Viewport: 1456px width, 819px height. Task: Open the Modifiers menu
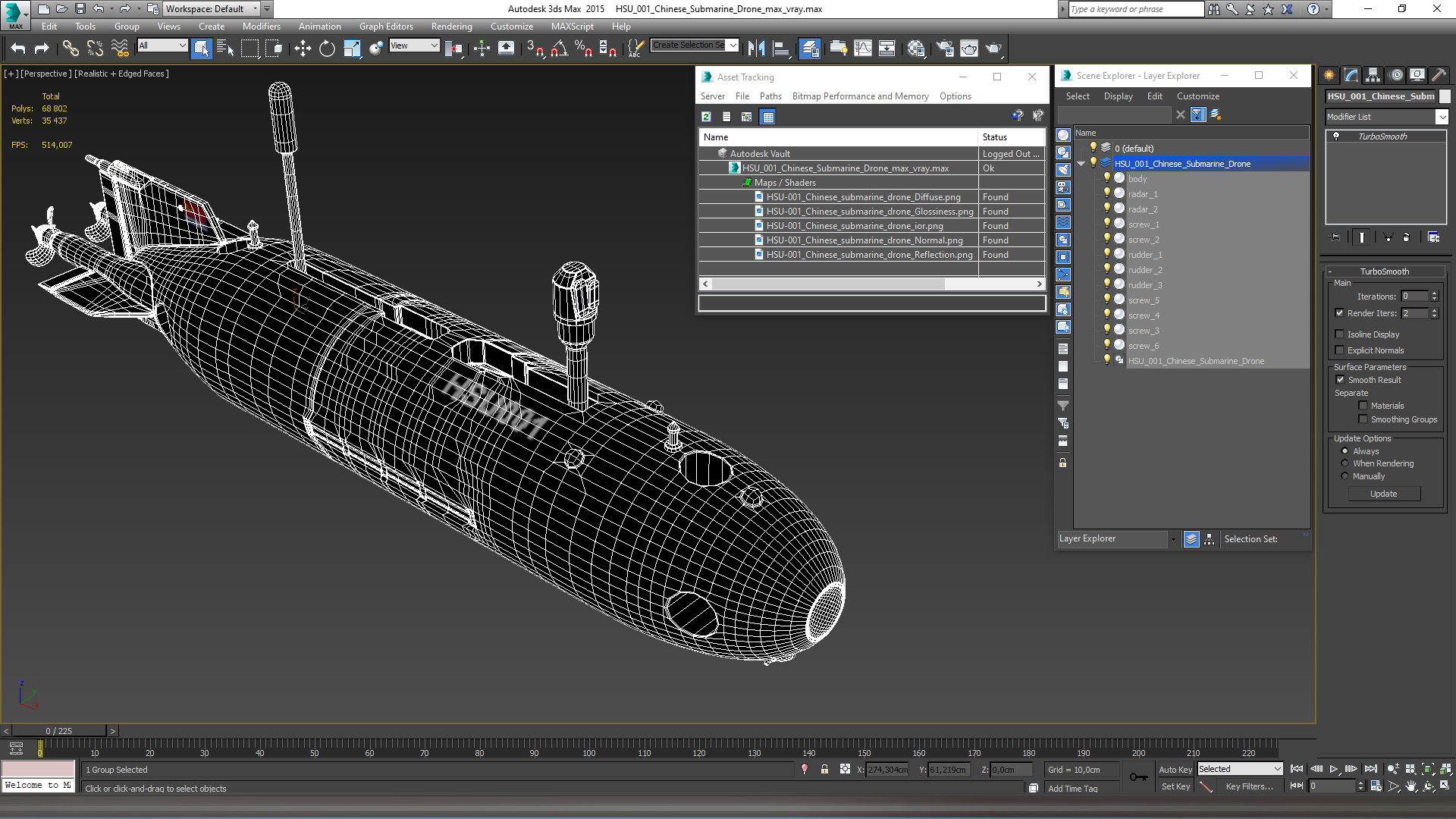coord(261,27)
